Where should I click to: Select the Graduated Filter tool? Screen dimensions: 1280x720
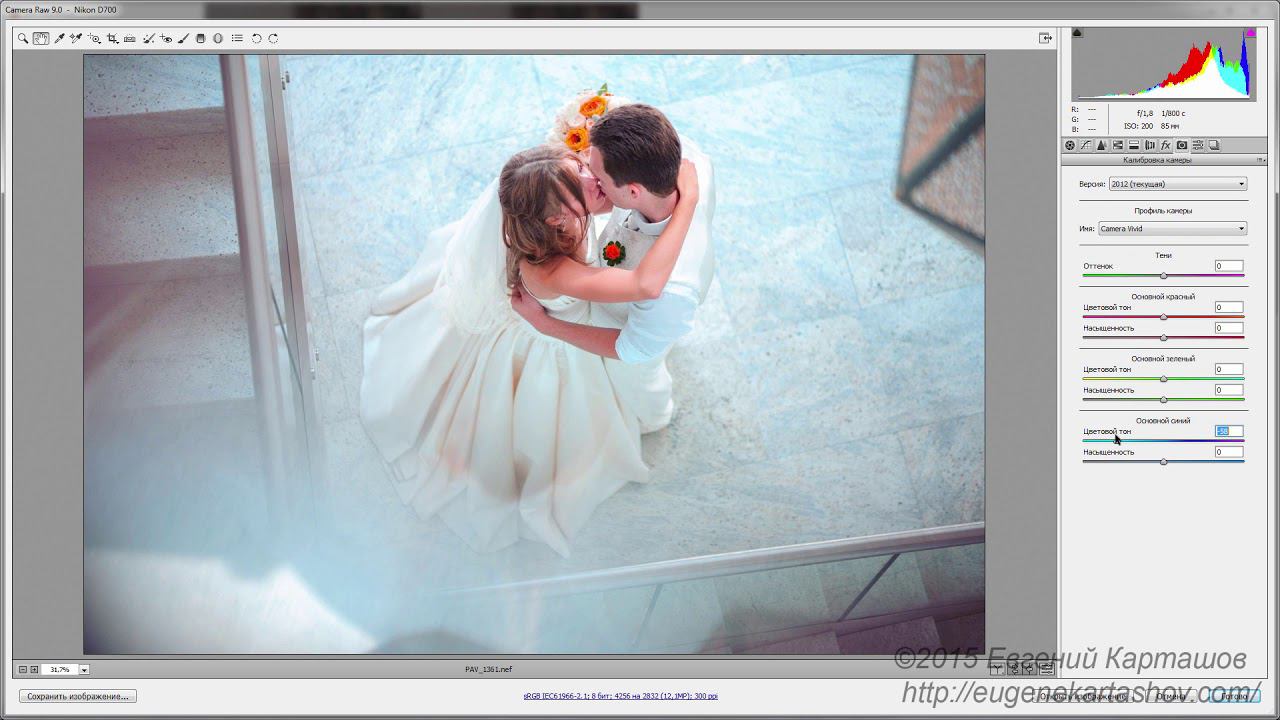pos(200,38)
